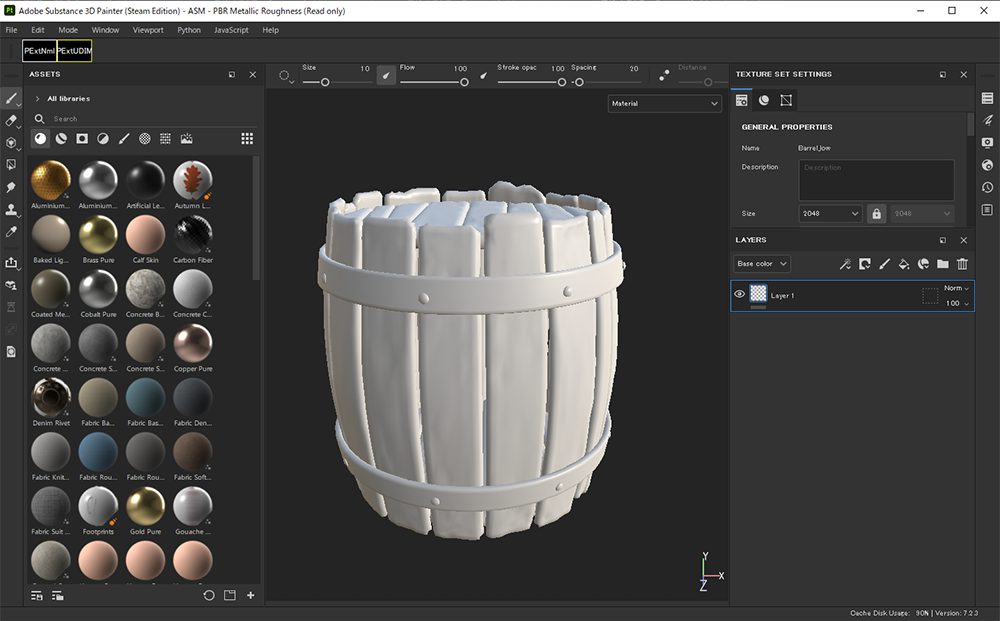
Task: Expand the All libraries tree
Action: point(37,99)
